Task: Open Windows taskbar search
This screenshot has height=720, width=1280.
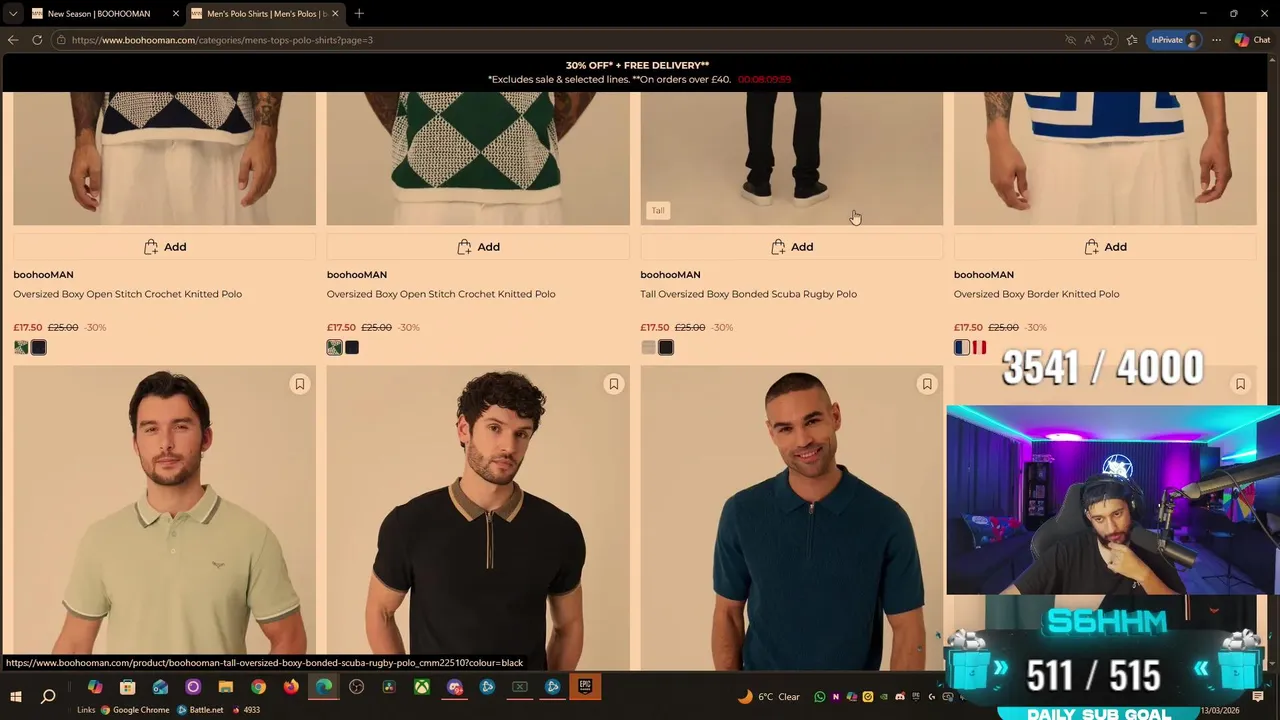Action: click(48, 696)
